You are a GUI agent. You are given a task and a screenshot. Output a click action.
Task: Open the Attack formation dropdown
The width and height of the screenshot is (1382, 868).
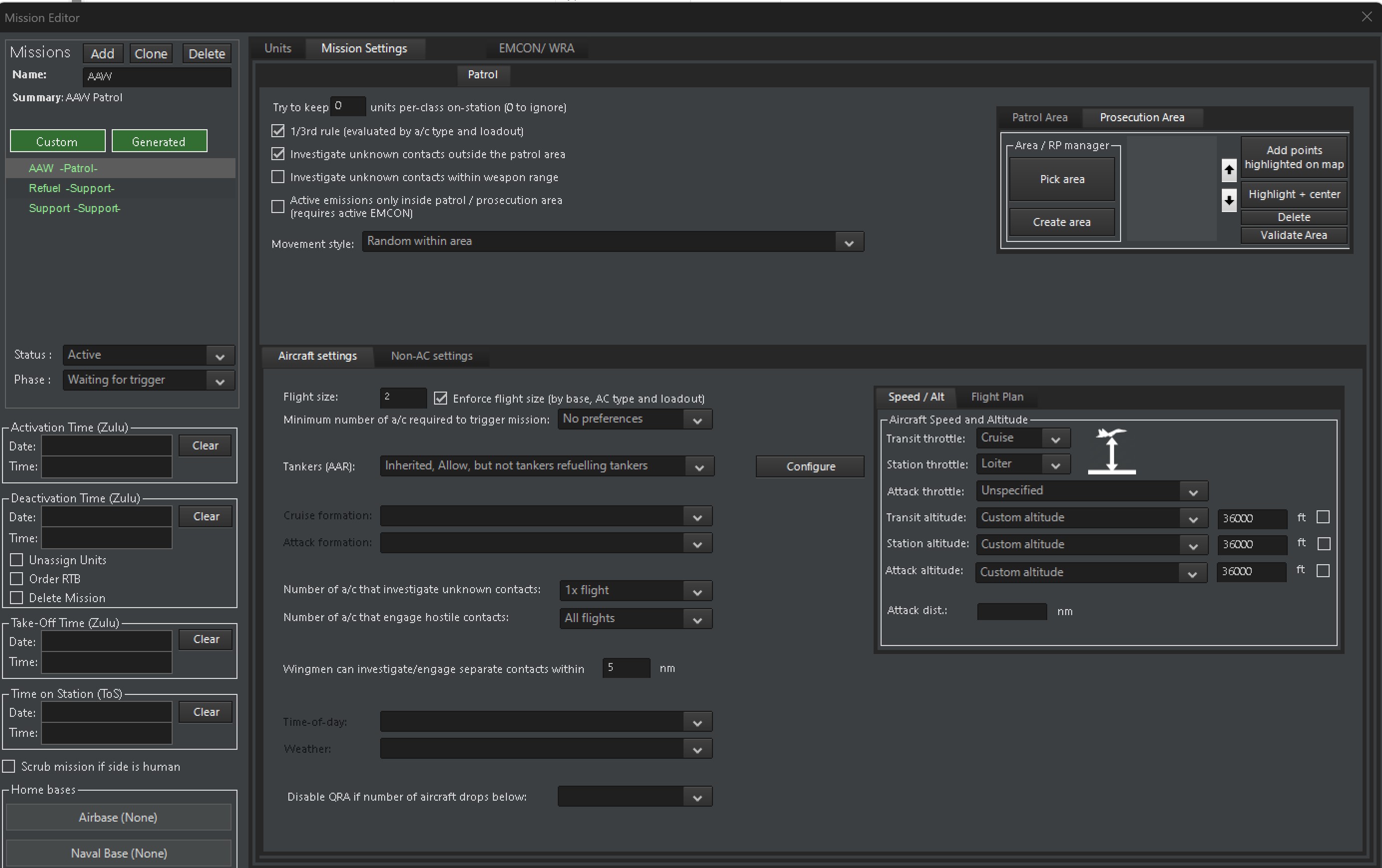(x=546, y=543)
